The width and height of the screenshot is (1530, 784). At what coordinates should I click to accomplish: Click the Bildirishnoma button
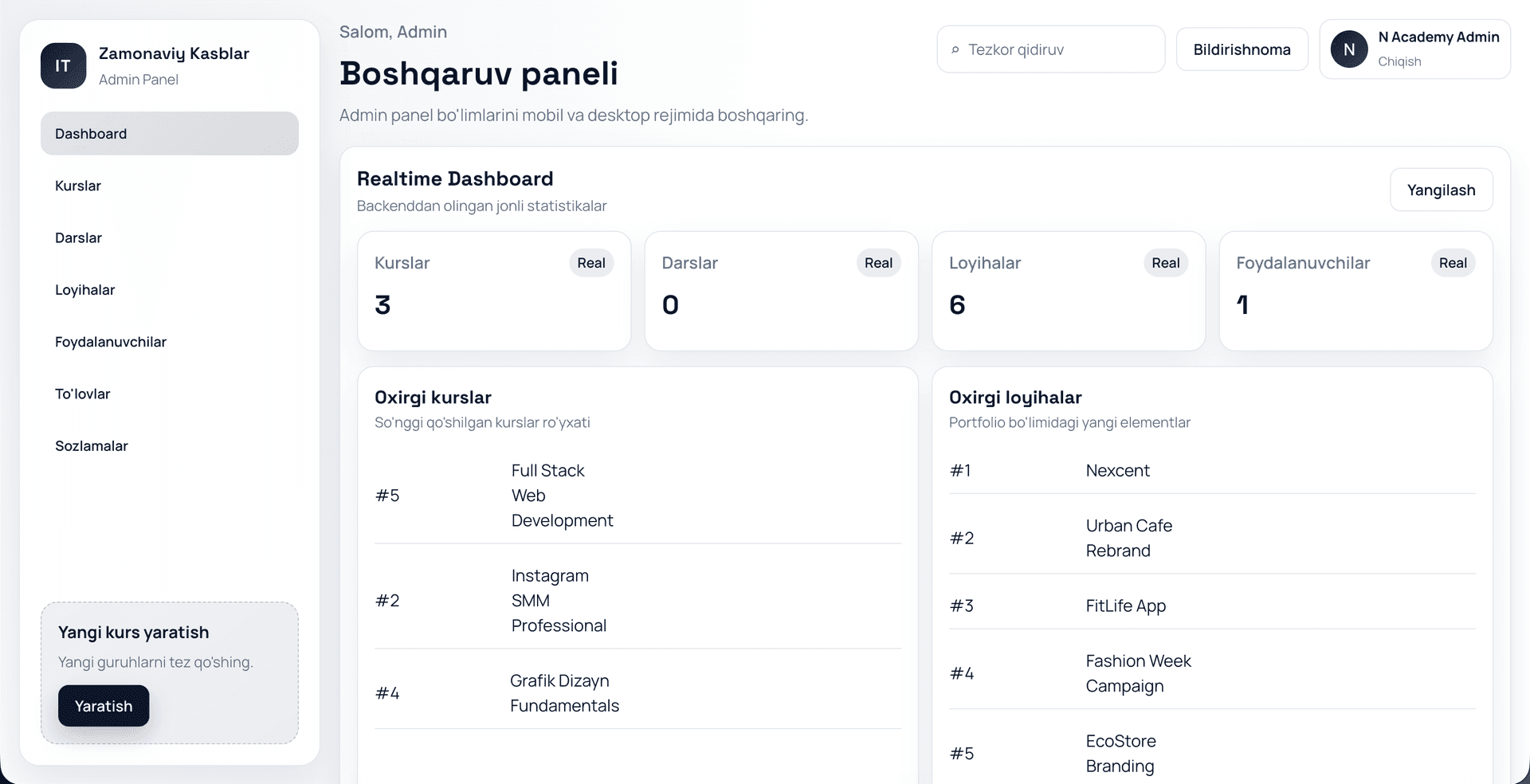[1242, 49]
